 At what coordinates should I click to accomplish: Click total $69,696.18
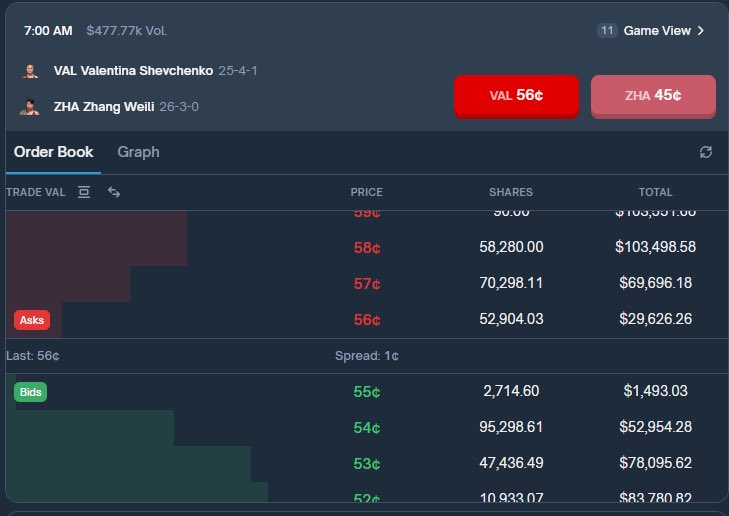656,283
